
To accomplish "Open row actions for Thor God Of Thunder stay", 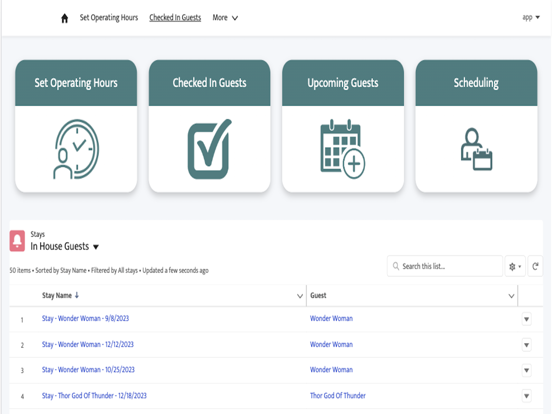I will 526,396.
